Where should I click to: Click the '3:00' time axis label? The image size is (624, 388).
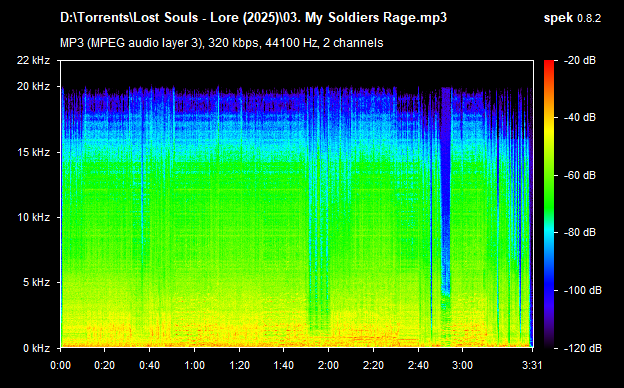[462, 365]
